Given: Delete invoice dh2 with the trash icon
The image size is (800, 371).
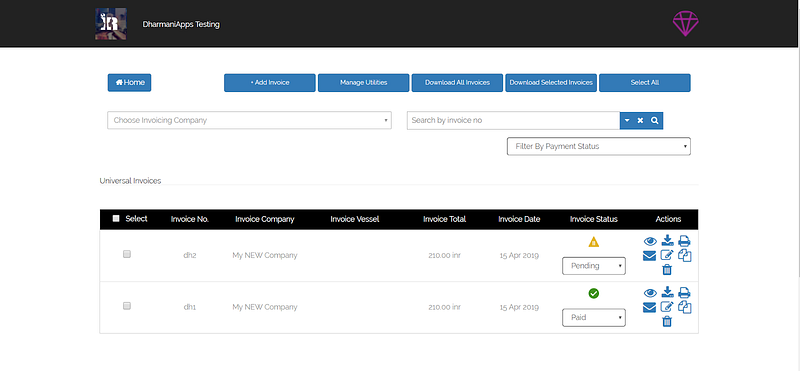Looking at the screenshot, I should [x=667, y=269].
